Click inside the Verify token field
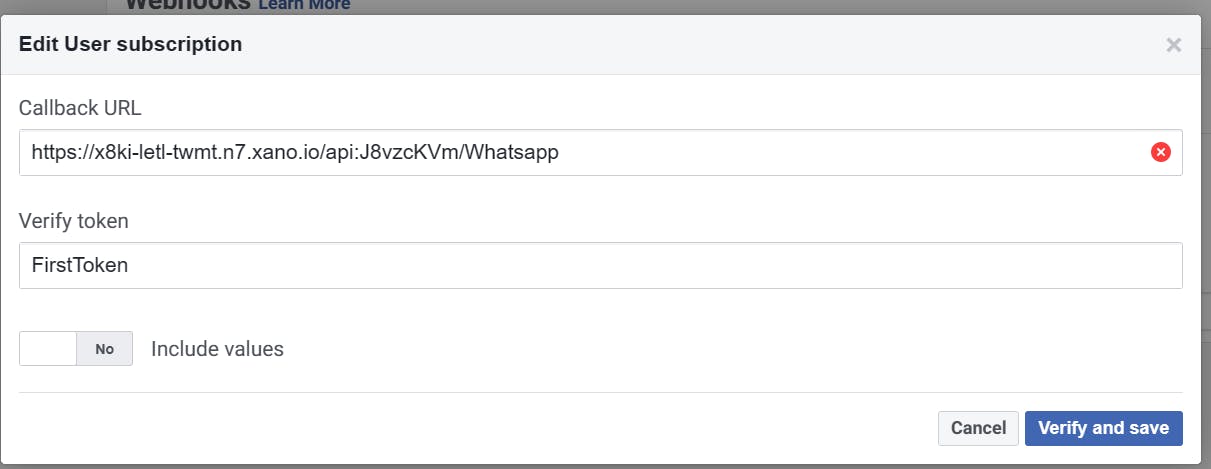Screen dimensions: 1211x469 pos(600,266)
